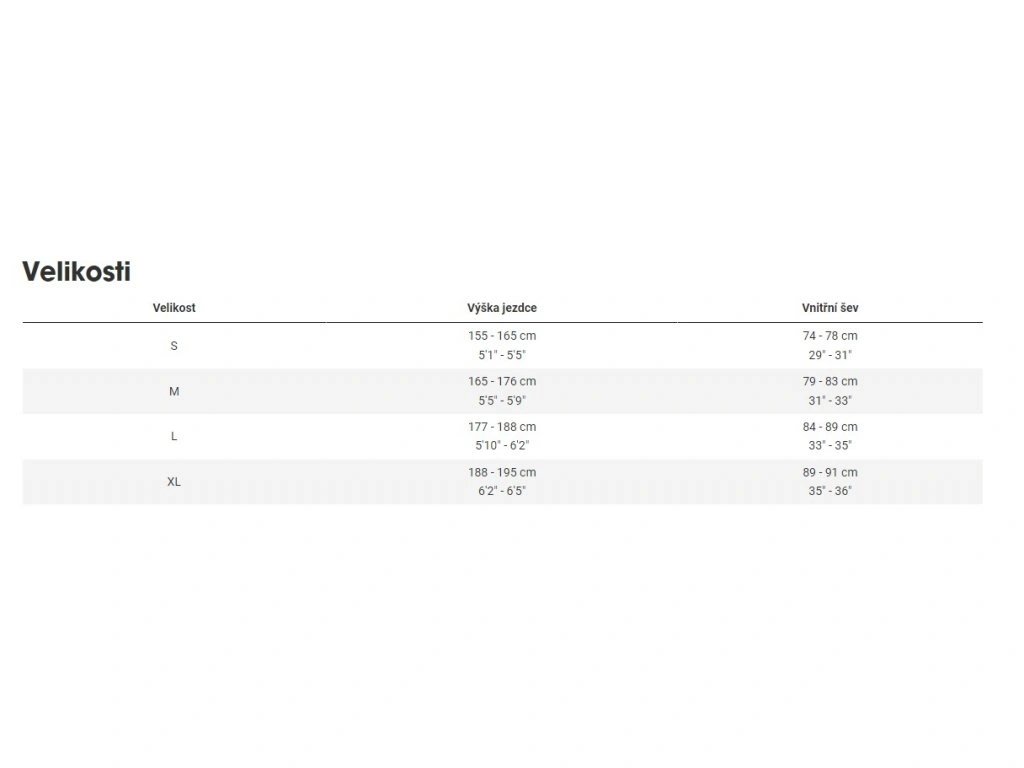This screenshot has height=768, width=1024.
Task: Select the size M row label
Action: pyautogui.click(x=174, y=391)
